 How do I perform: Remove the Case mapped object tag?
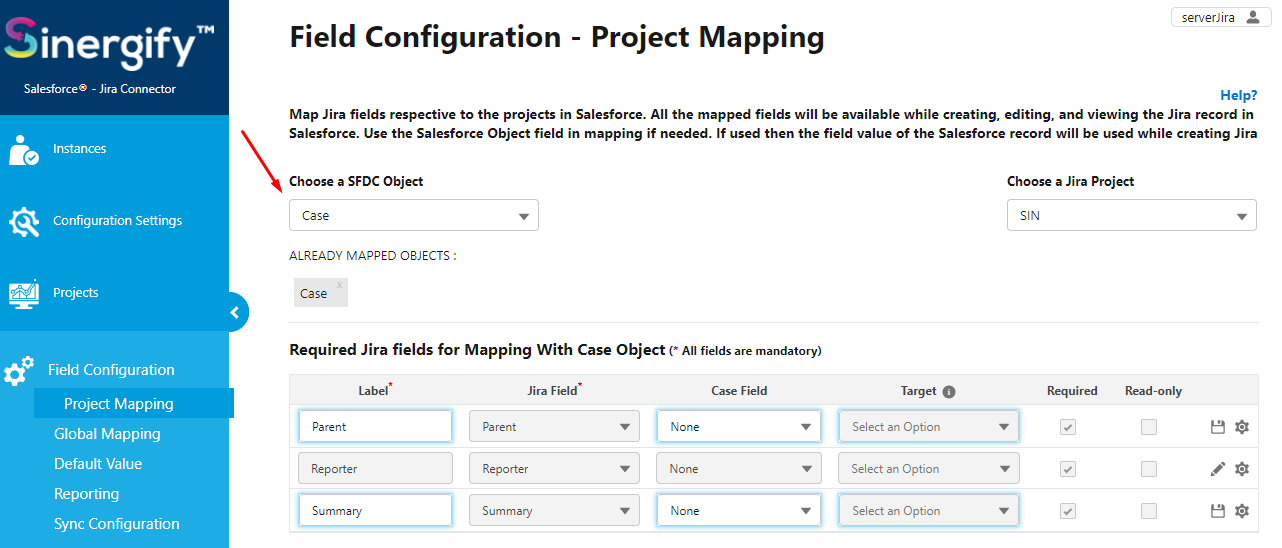tap(339, 285)
